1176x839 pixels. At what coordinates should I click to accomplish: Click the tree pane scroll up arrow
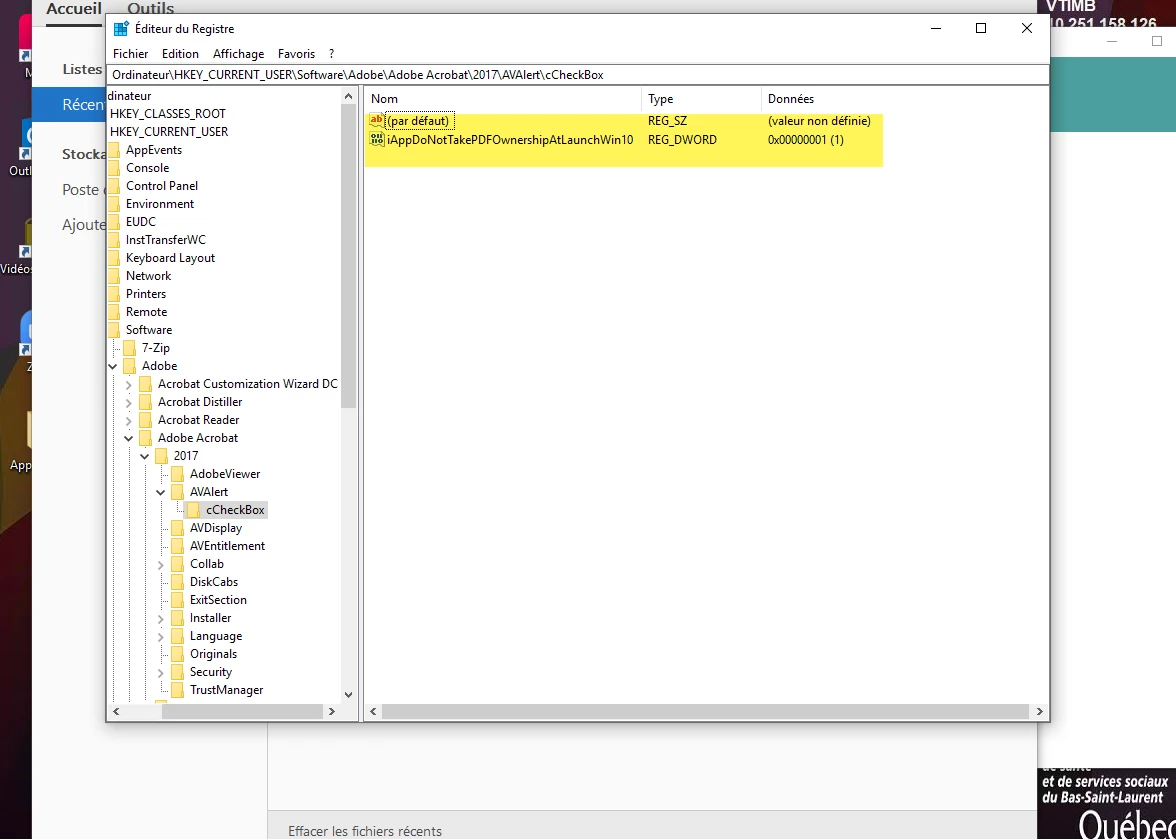tap(349, 96)
